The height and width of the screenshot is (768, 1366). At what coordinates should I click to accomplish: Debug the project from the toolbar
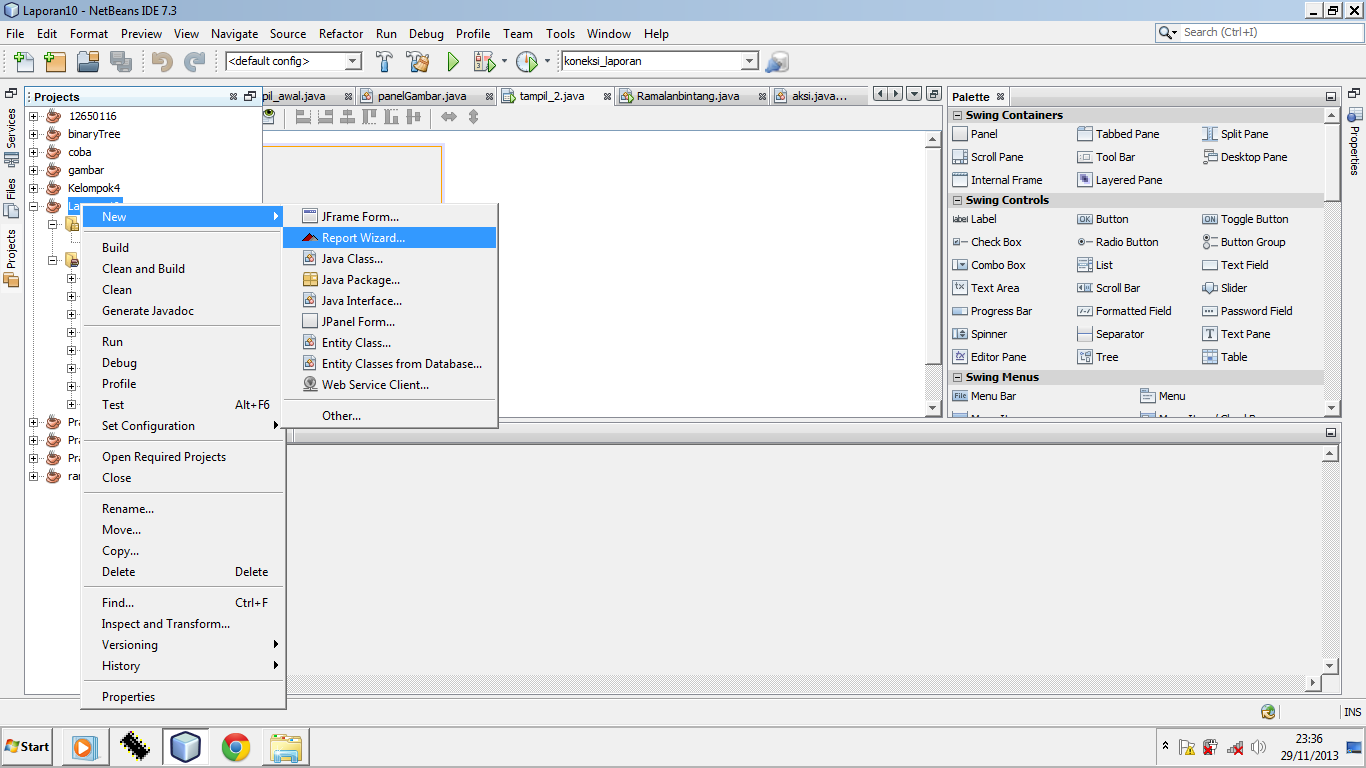pos(483,61)
